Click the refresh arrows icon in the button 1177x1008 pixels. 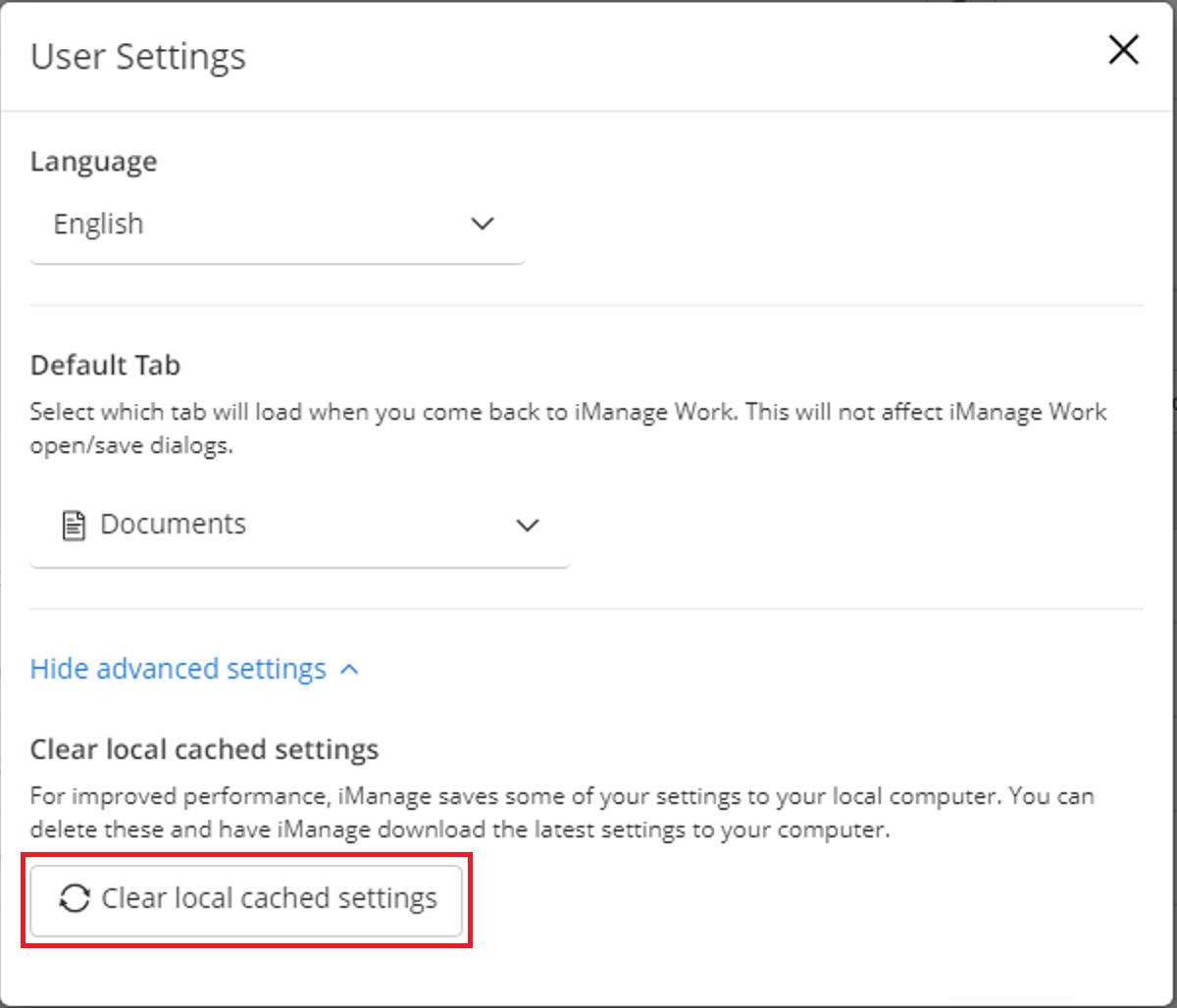75,899
